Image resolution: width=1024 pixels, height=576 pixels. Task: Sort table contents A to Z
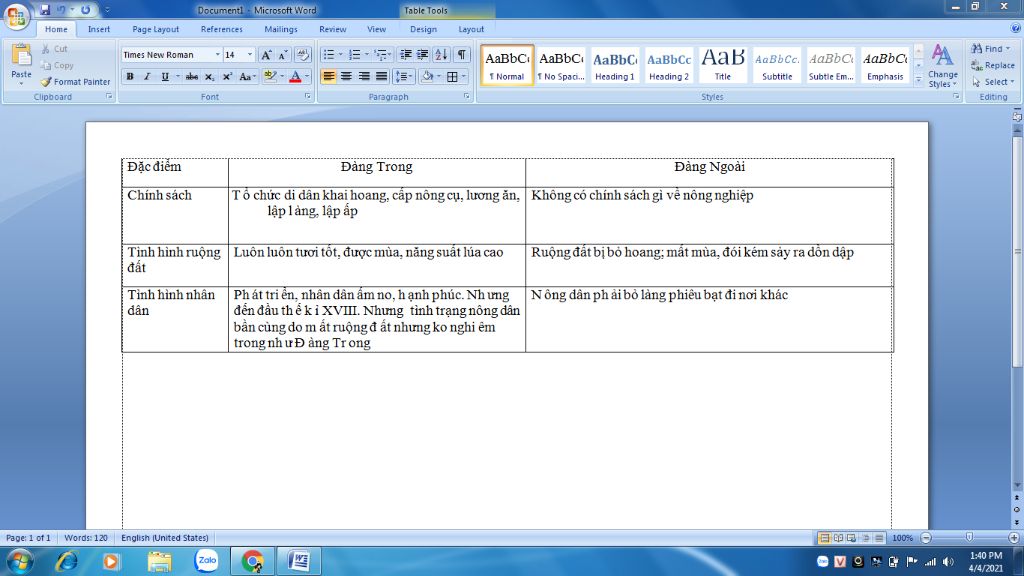point(441,55)
